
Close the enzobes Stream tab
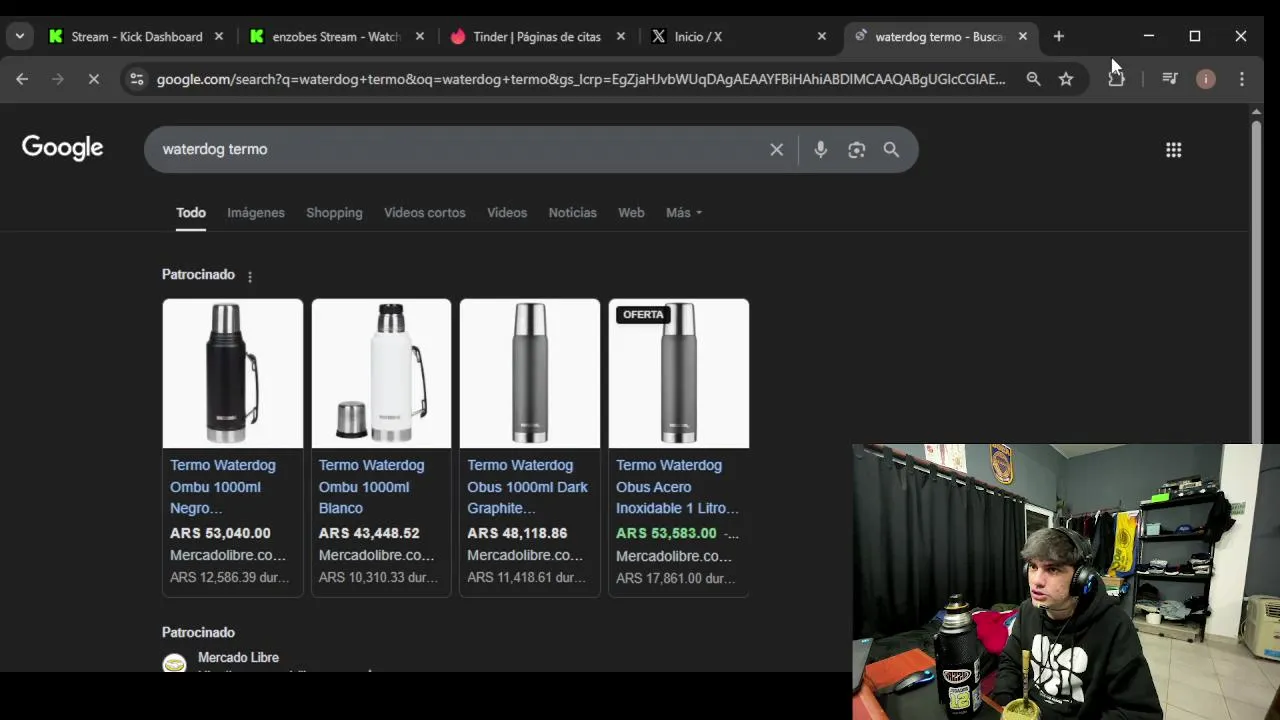click(x=419, y=36)
